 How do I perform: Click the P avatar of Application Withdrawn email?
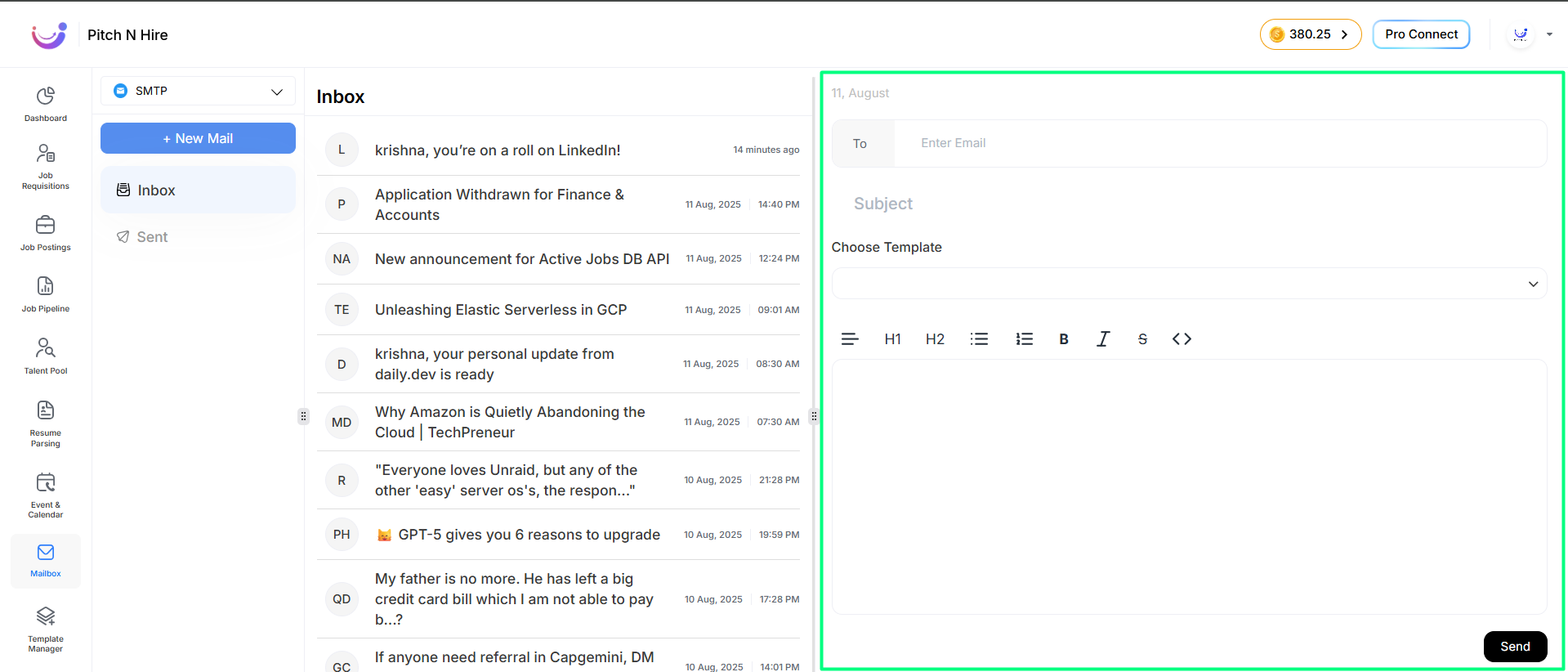pos(342,204)
